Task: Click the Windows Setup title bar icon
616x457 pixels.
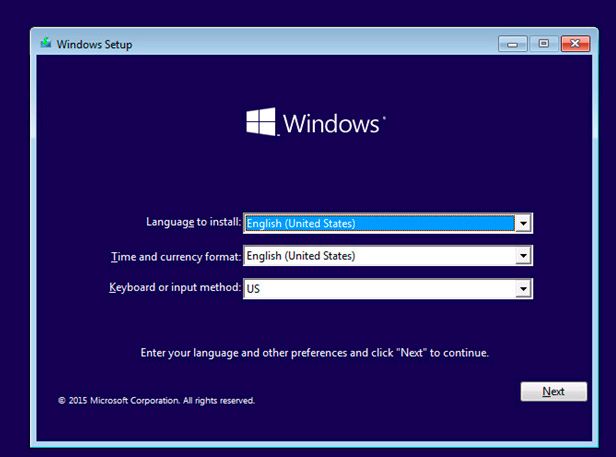Action: pyautogui.click(x=46, y=43)
